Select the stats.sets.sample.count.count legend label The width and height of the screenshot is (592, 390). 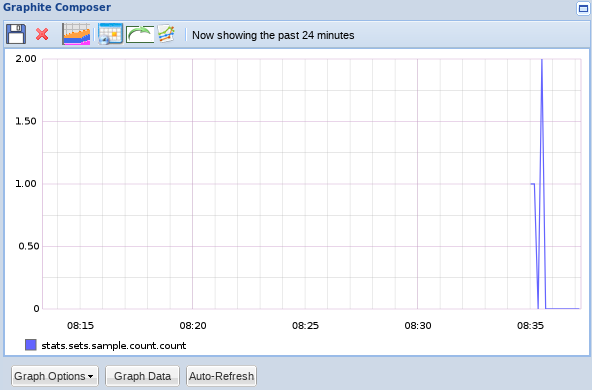(x=114, y=346)
